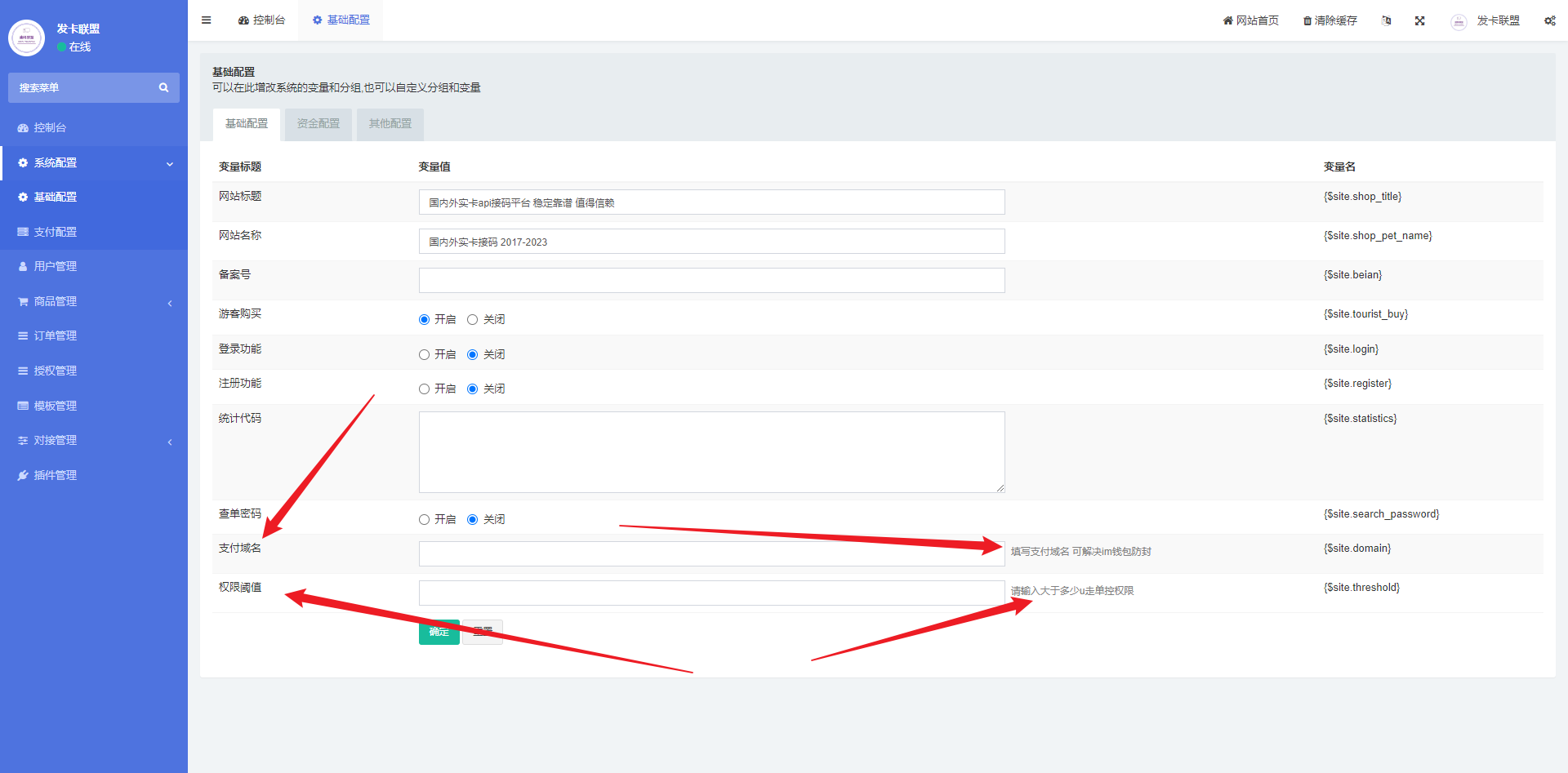The width and height of the screenshot is (1568, 773).
Task: Open 订单管理 in the sidebar
Action: tap(94, 336)
